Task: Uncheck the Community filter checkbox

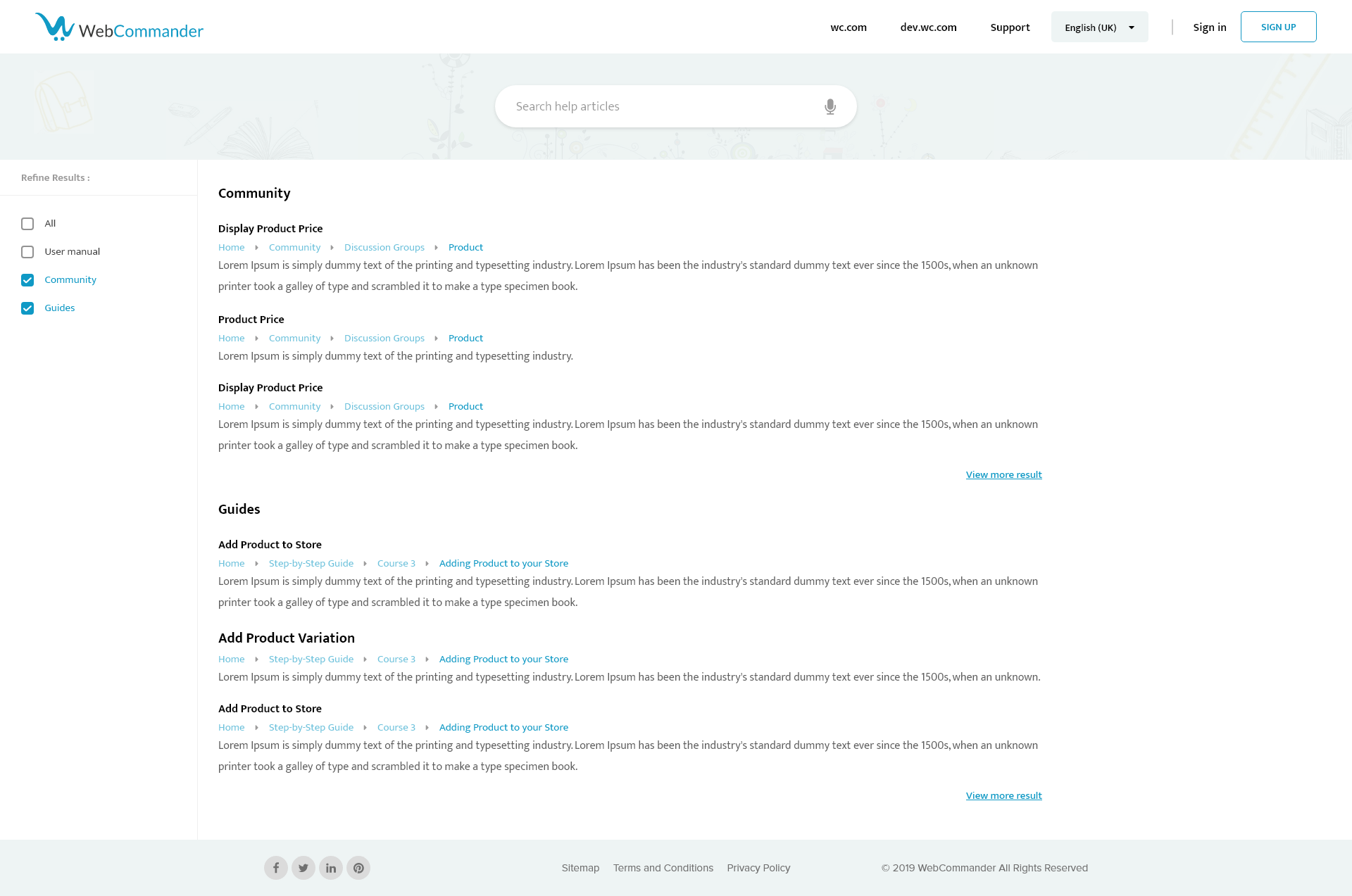Action: click(x=27, y=280)
